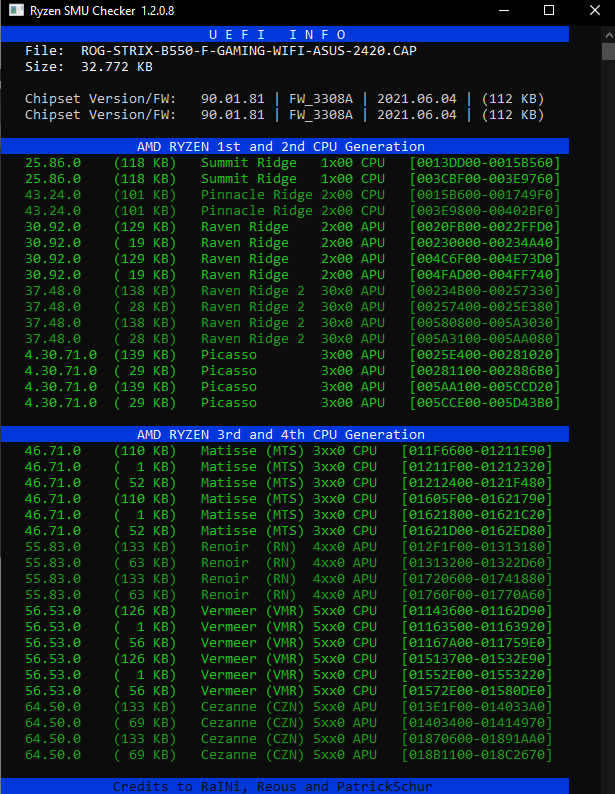
Task: Click 'Summit Ridge' in the row ending 0015B560
Action: click(249, 163)
